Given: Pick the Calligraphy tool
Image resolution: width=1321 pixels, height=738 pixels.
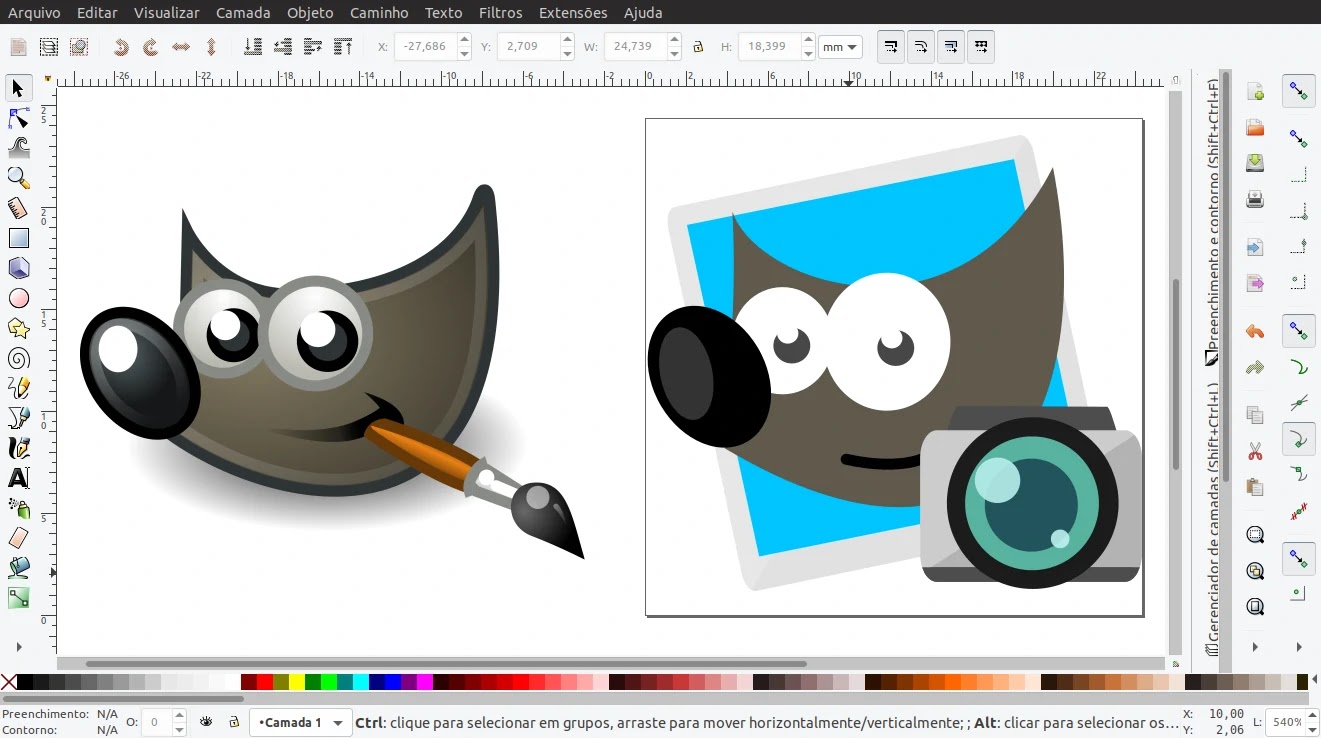Looking at the screenshot, I should (18, 448).
